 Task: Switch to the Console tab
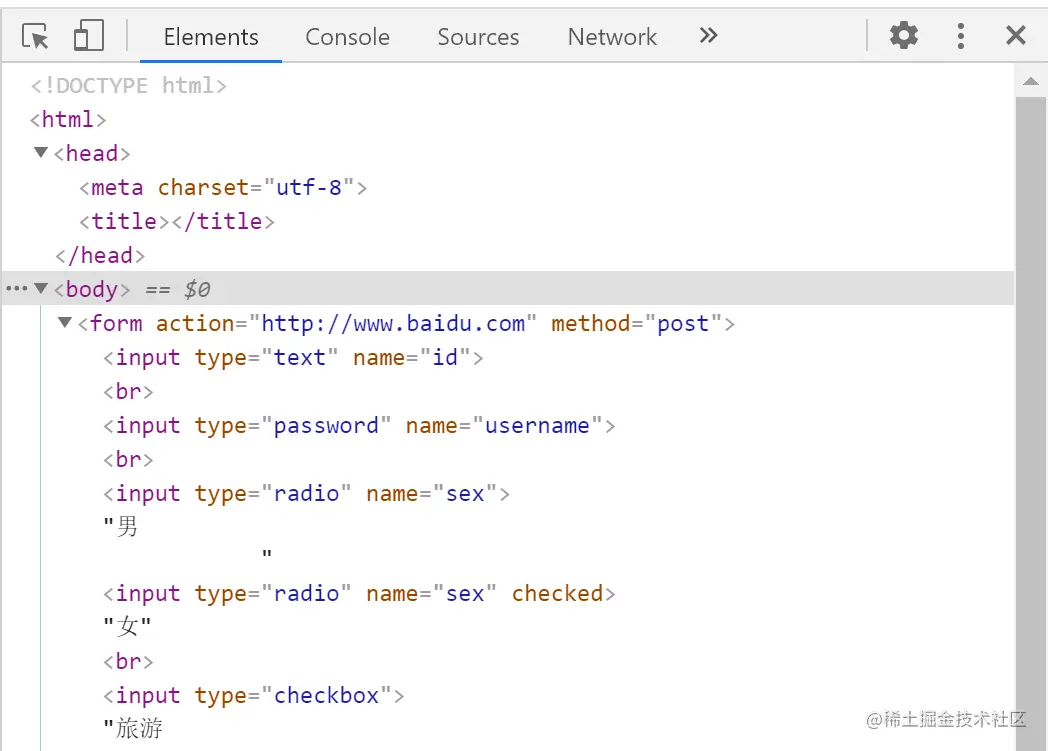(x=347, y=37)
